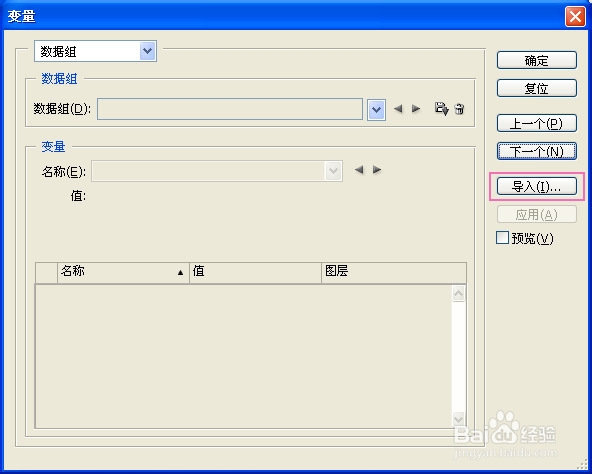Click previous variable arrow beside 名称 field
The image size is (592, 474).
click(x=359, y=170)
